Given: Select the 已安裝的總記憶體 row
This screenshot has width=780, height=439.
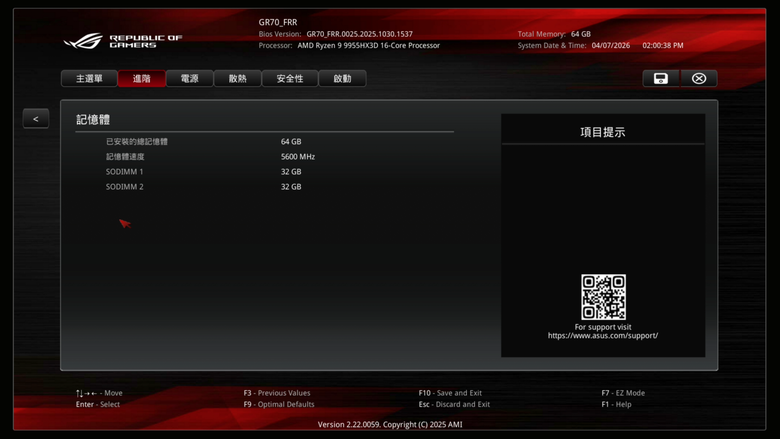Looking at the screenshot, I should [x=264, y=142].
